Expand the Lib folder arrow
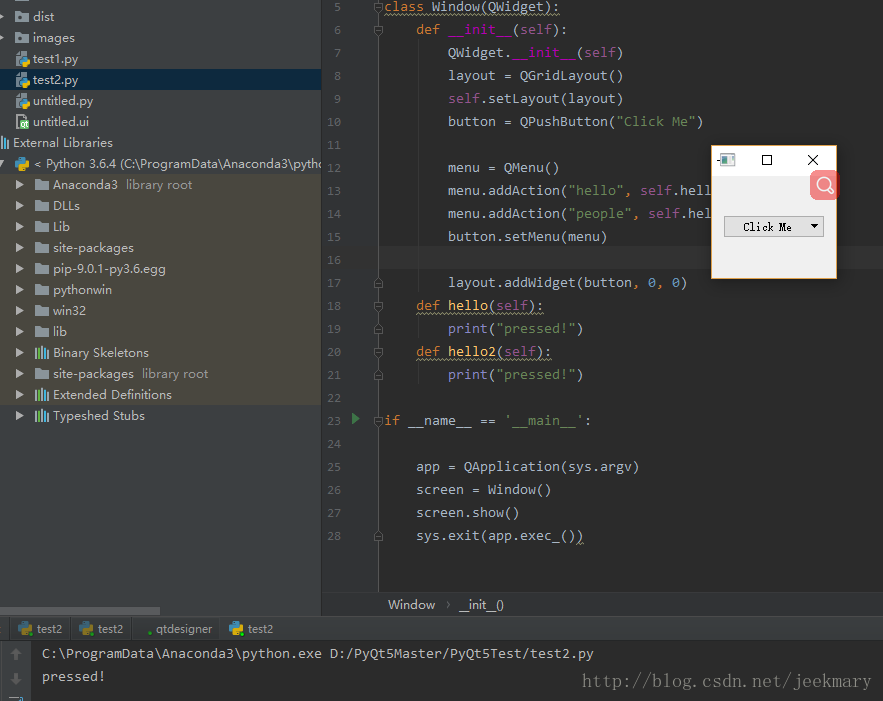Viewport: 883px width, 701px height. (x=20, y=226)
